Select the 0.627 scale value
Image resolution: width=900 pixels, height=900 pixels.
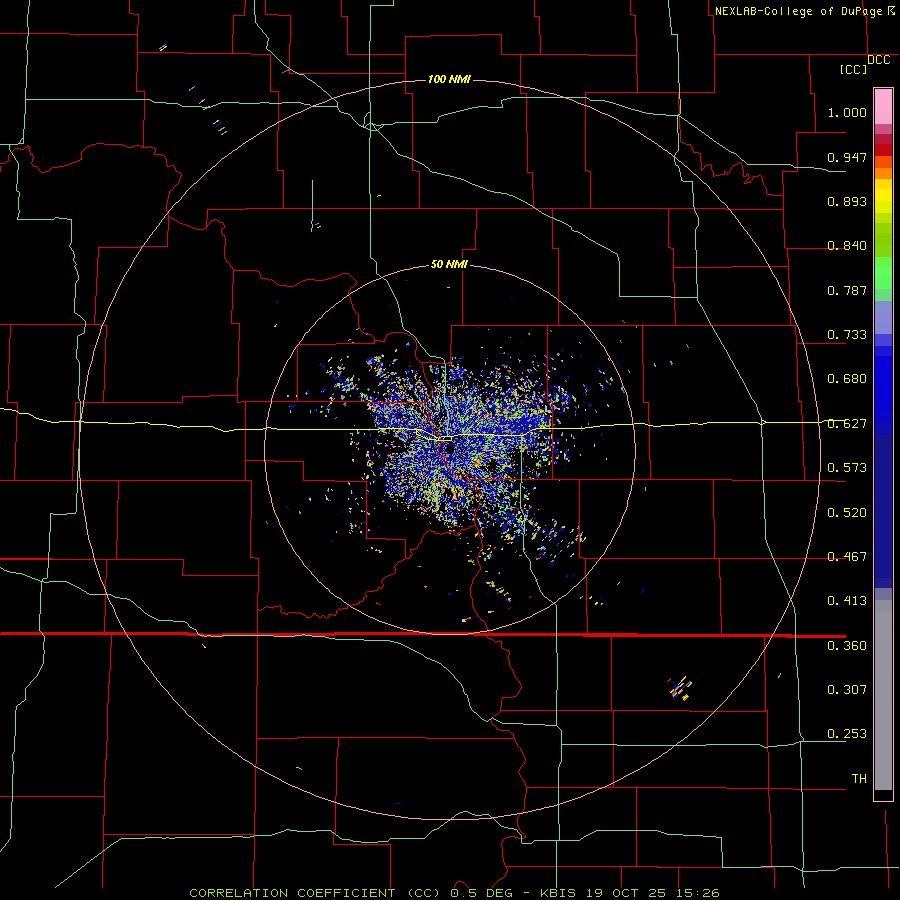pos(847,424)
